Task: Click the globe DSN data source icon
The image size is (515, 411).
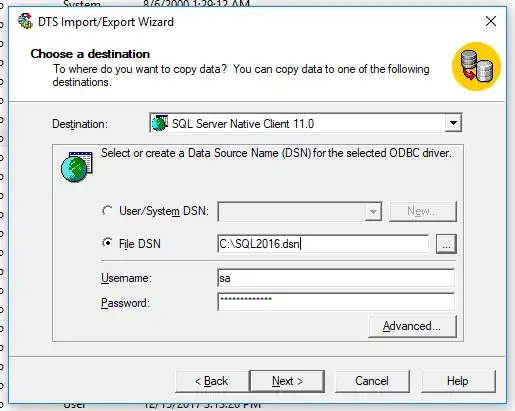Action: [77, 167]
